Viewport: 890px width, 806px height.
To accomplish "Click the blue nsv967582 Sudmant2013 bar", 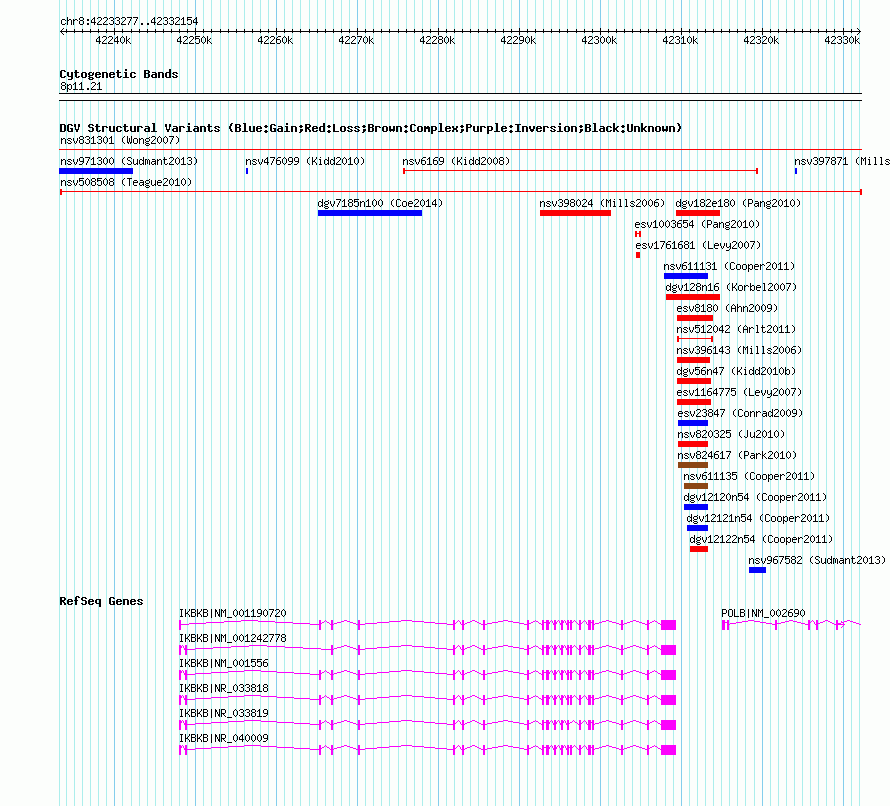I will (x=757, y=570).
